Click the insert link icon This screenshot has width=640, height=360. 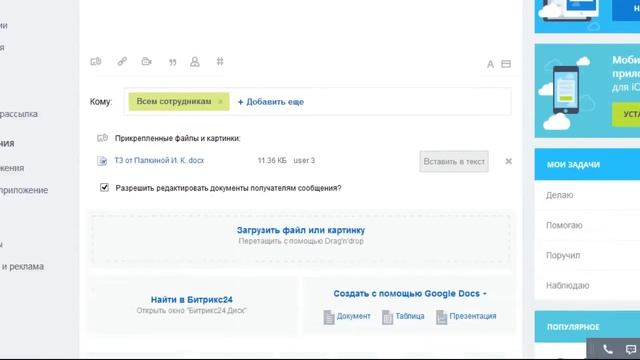(x=122, y=62)
